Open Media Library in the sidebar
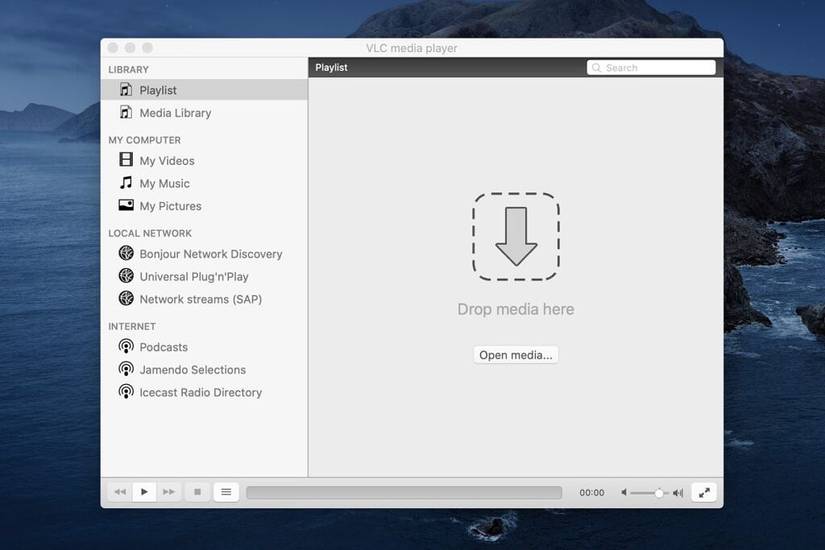This screenshot has width=825, height=550. tap(204, 113)
